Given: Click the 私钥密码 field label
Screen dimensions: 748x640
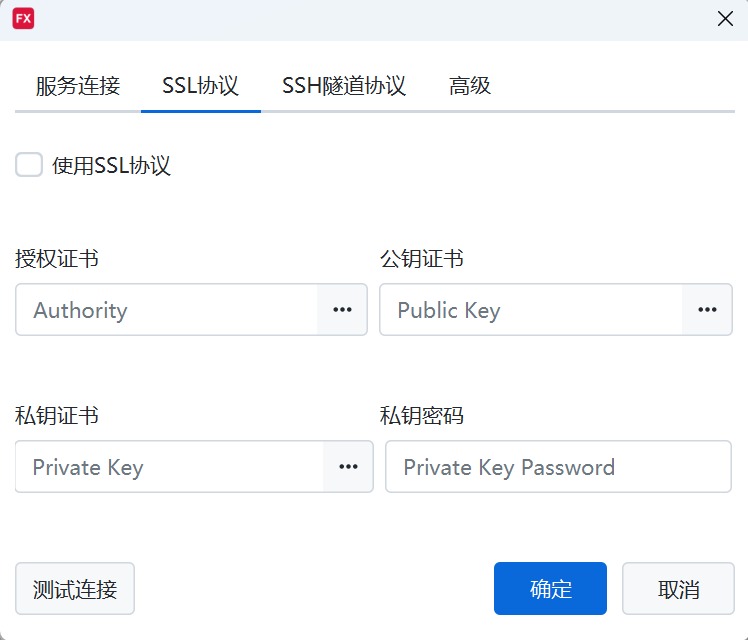Looking at the screenshot, I should (x=422, y=416).
